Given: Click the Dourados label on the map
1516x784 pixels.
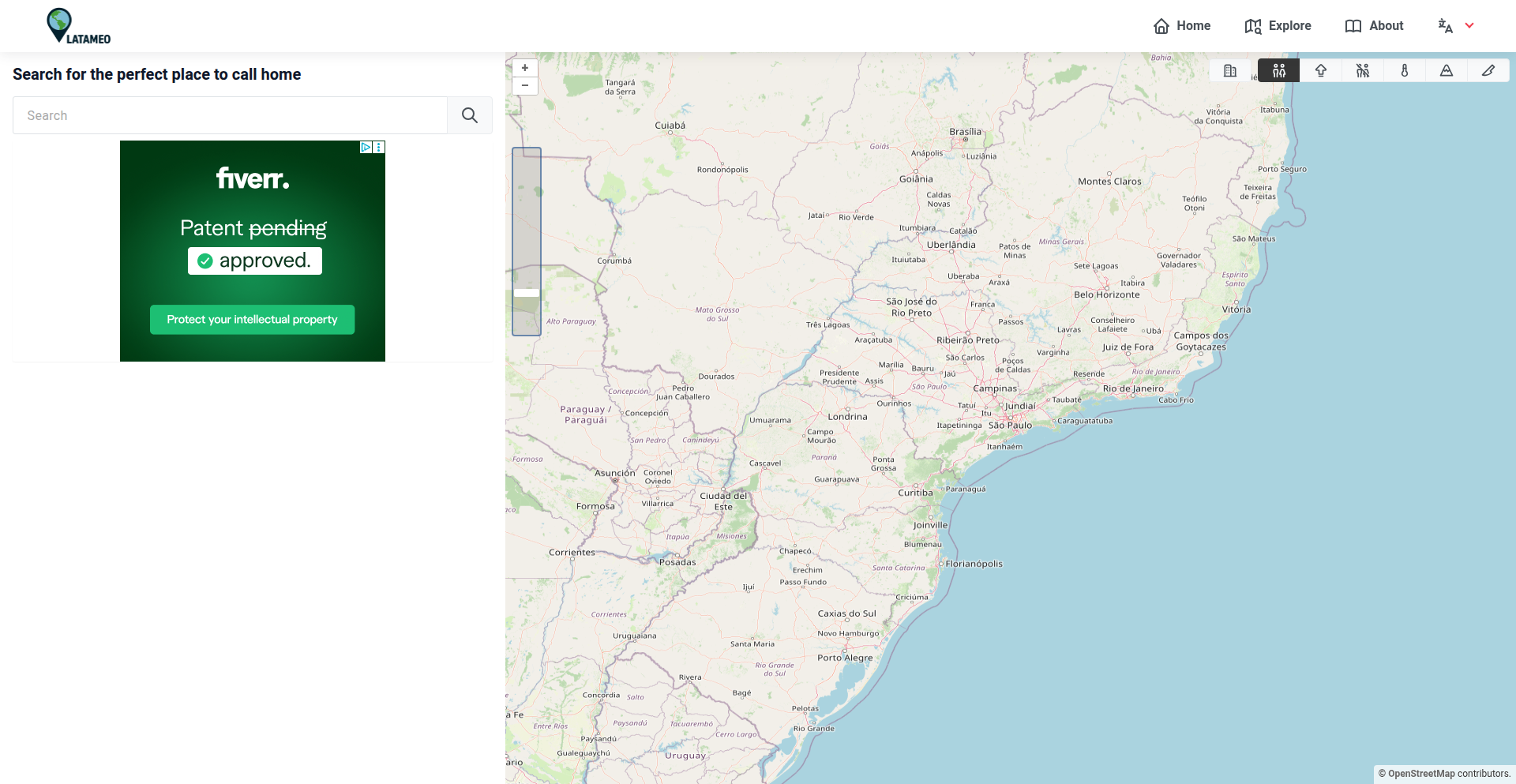Looking at the screenshot, I should click(x=716, y=377).
